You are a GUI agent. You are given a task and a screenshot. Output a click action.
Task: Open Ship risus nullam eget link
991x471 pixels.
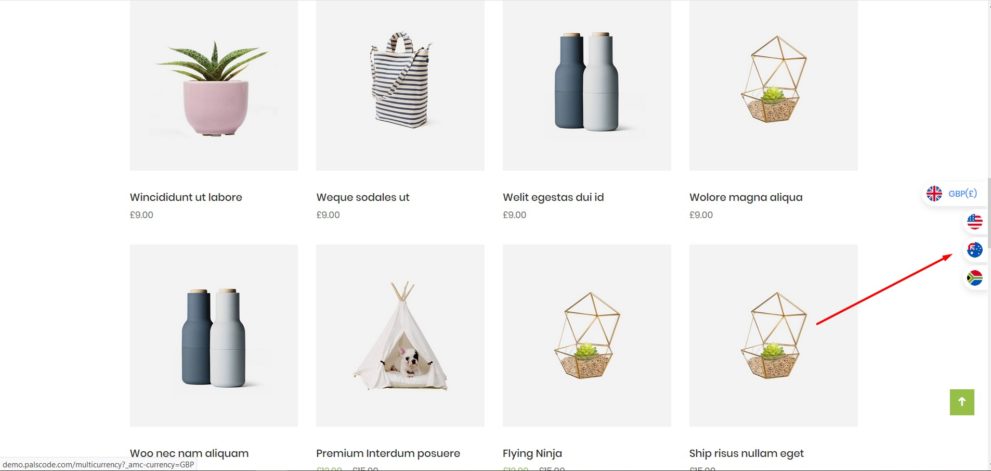click(746, 453)
